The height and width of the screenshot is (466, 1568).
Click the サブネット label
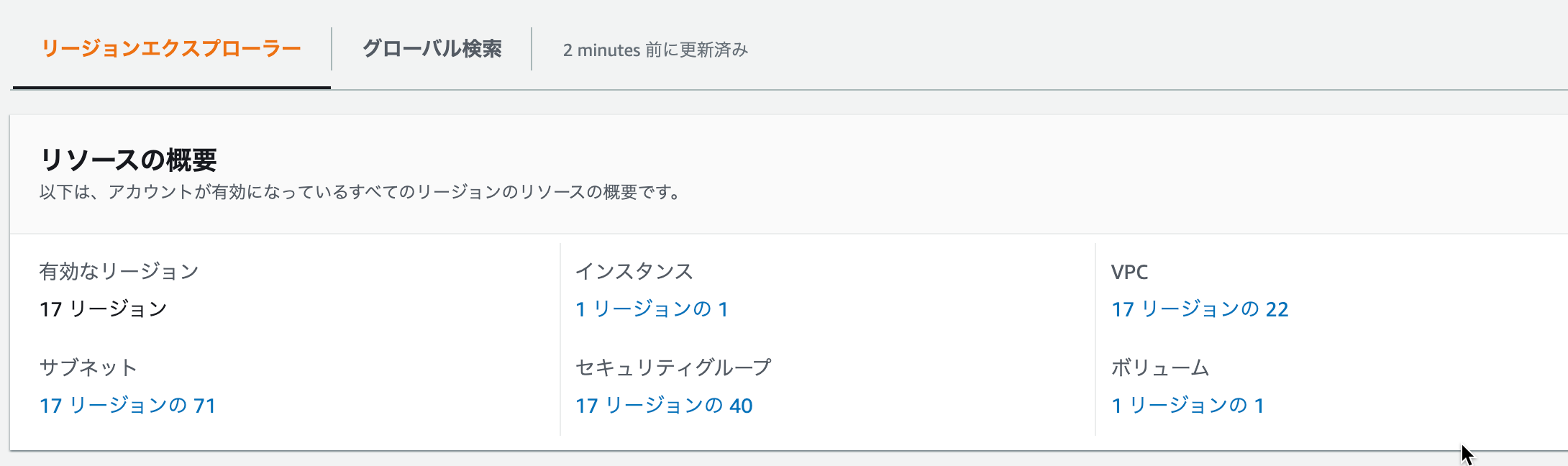tap(88, 368)
